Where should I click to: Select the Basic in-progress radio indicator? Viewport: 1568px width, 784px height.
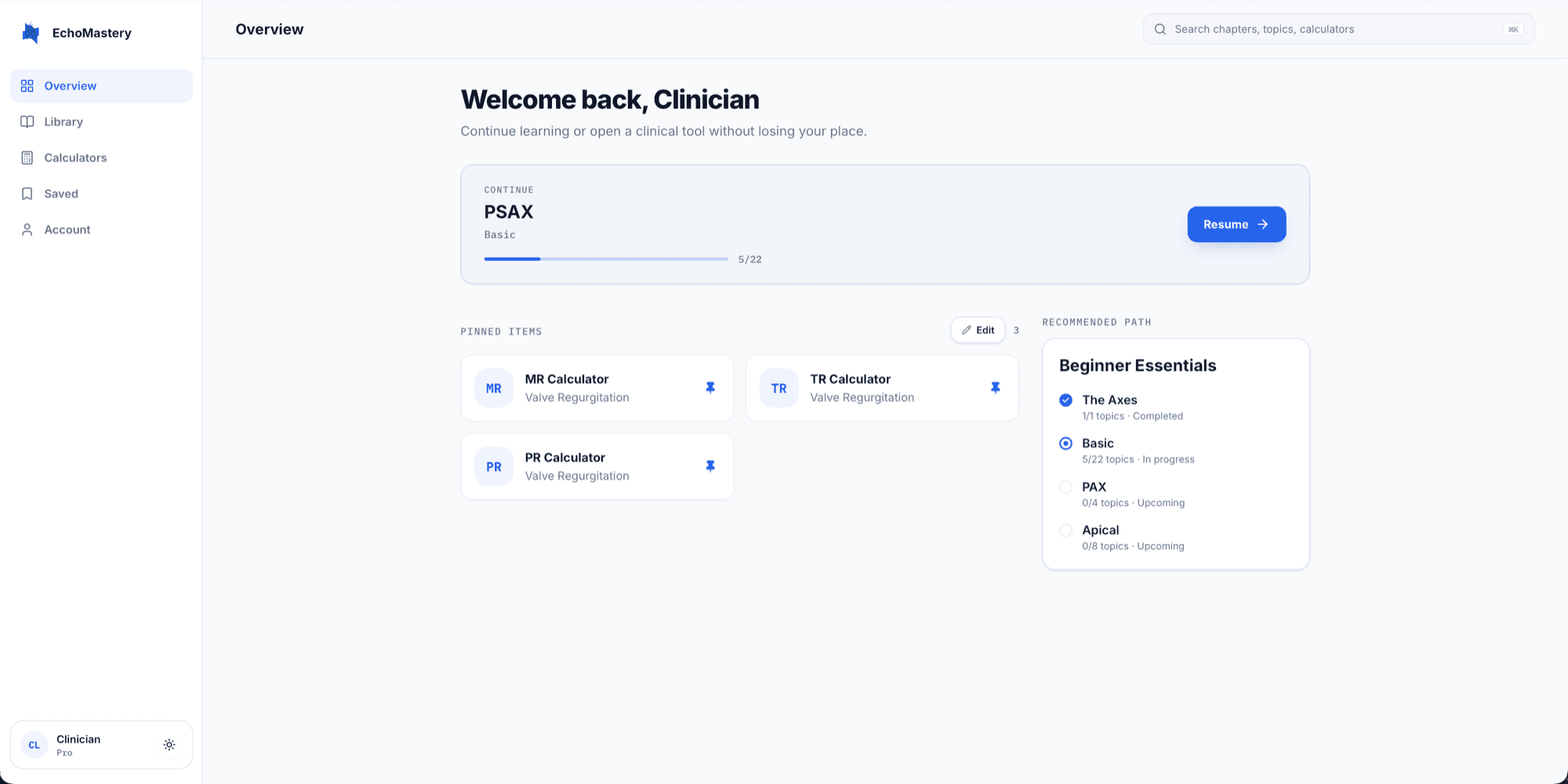pyautogui.click(x=1065, y=444)
